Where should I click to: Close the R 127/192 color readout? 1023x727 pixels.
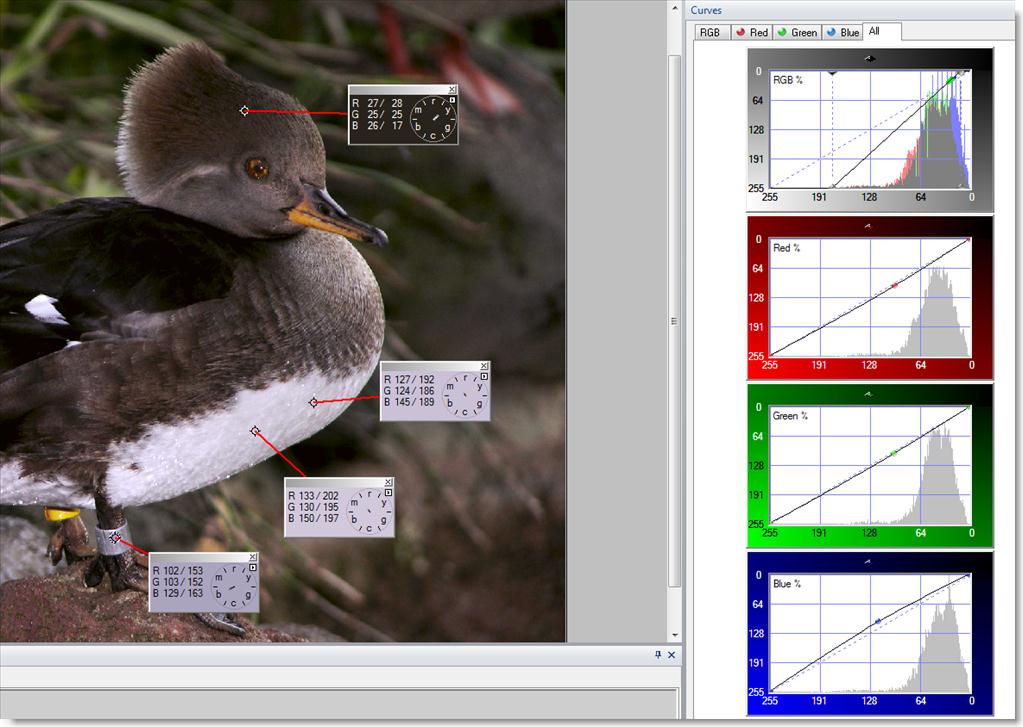[x=484, y=366]
